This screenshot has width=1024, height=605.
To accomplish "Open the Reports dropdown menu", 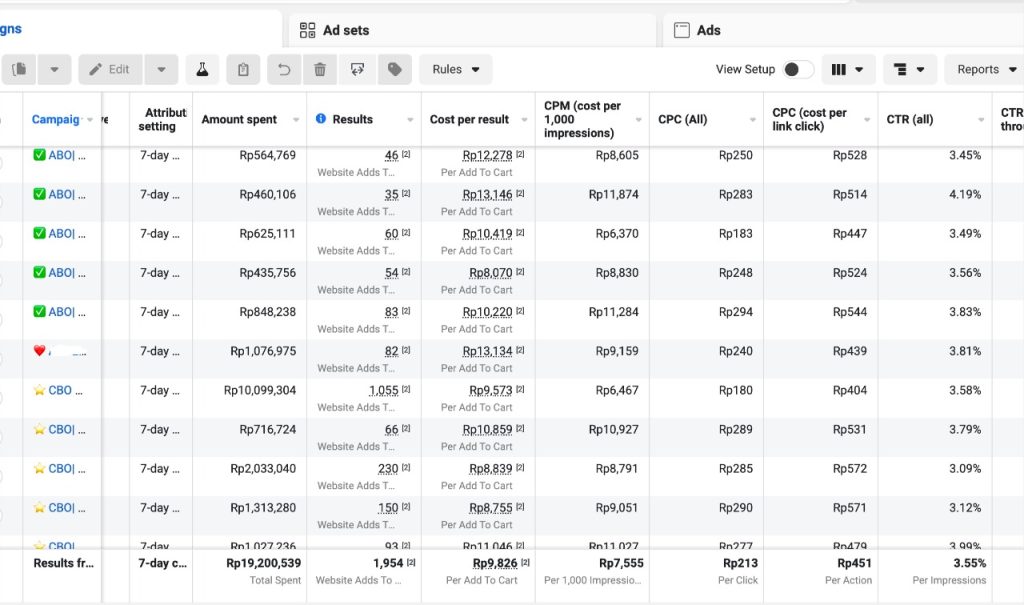I will [986, 69].
